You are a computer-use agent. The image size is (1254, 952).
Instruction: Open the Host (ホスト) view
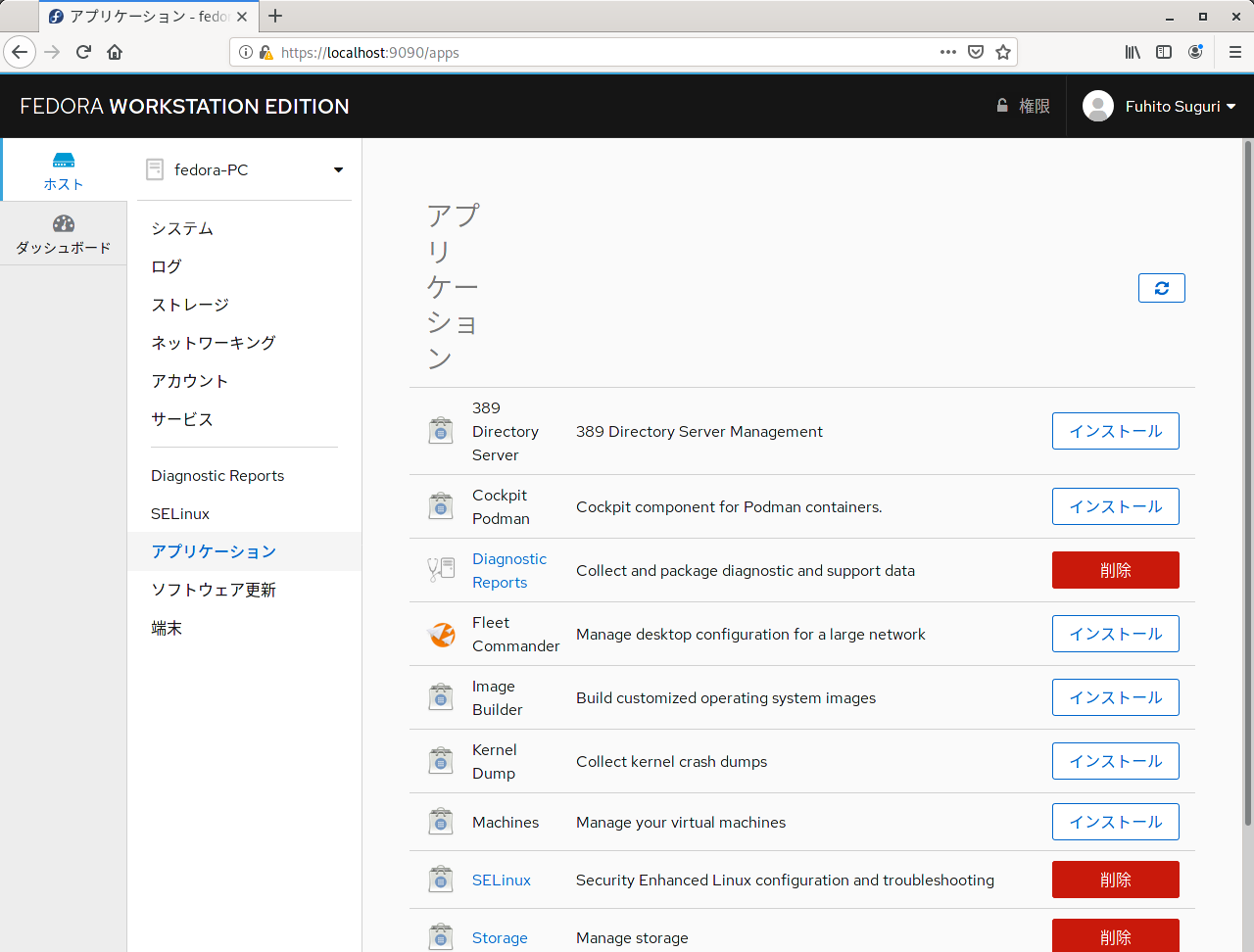(64, 170)
